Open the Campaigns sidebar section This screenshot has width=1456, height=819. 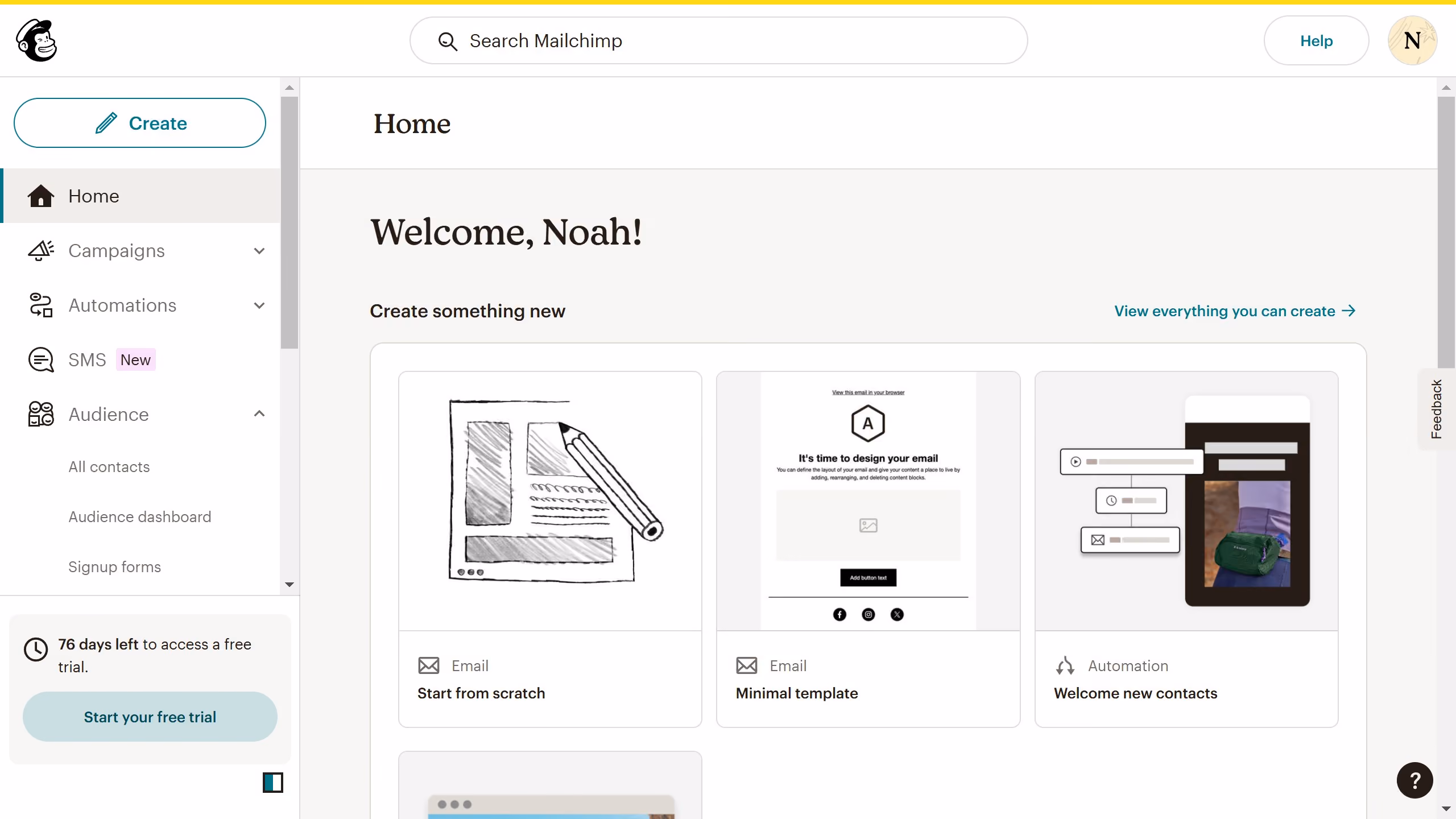pos(141,250)
